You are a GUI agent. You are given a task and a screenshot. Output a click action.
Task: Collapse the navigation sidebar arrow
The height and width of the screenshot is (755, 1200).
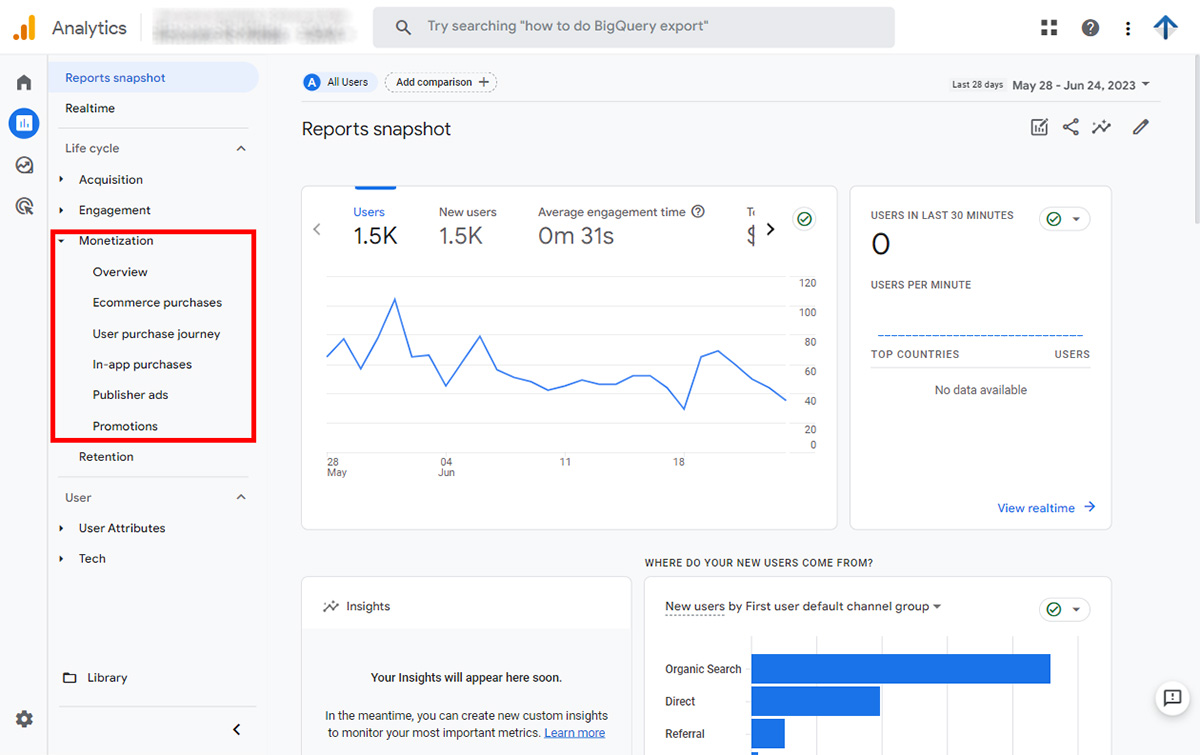point(237,730)
